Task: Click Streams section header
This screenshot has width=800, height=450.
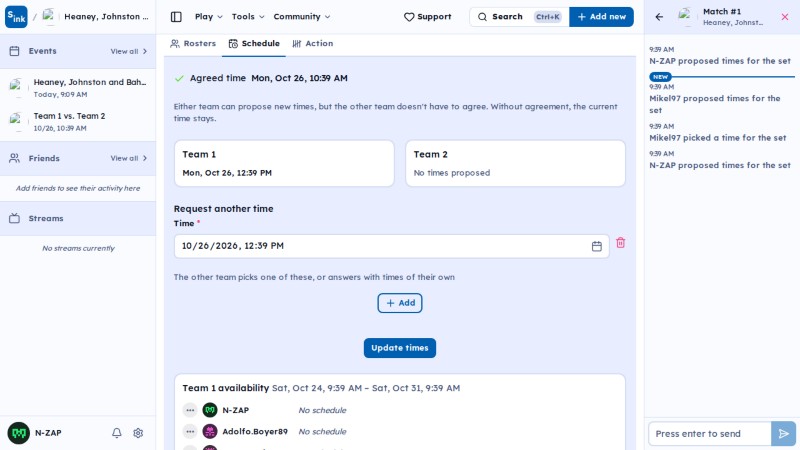Action: coord(78,218)
